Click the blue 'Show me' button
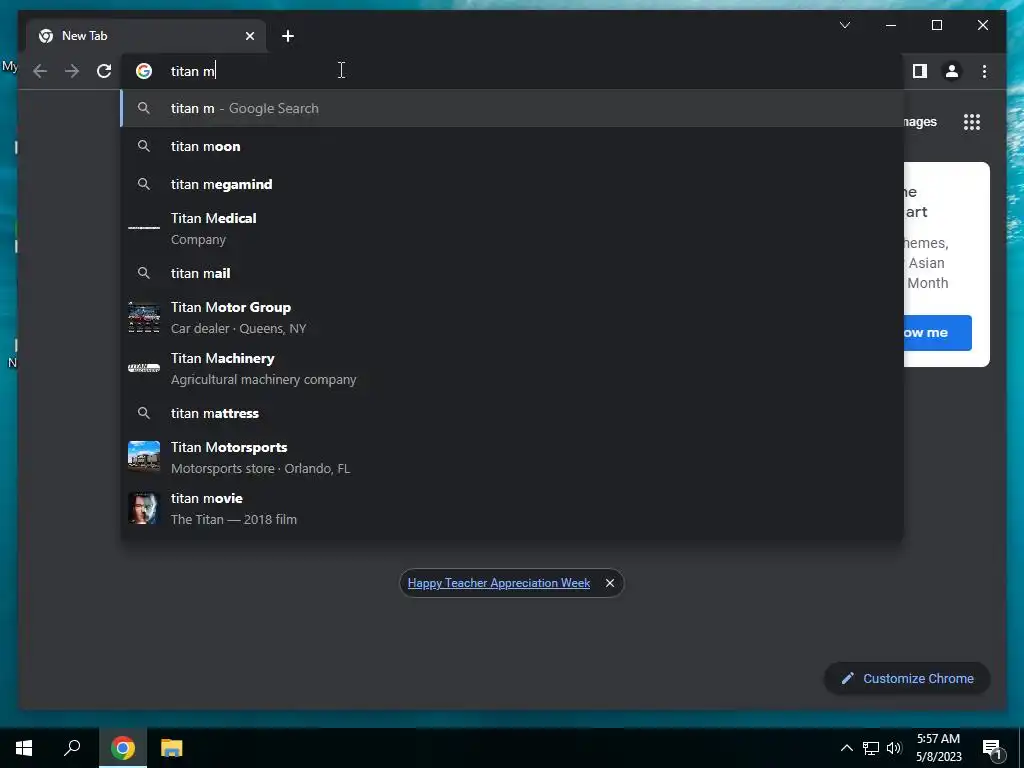Viewport: 1024px width, 768px height. pos(937,333)
